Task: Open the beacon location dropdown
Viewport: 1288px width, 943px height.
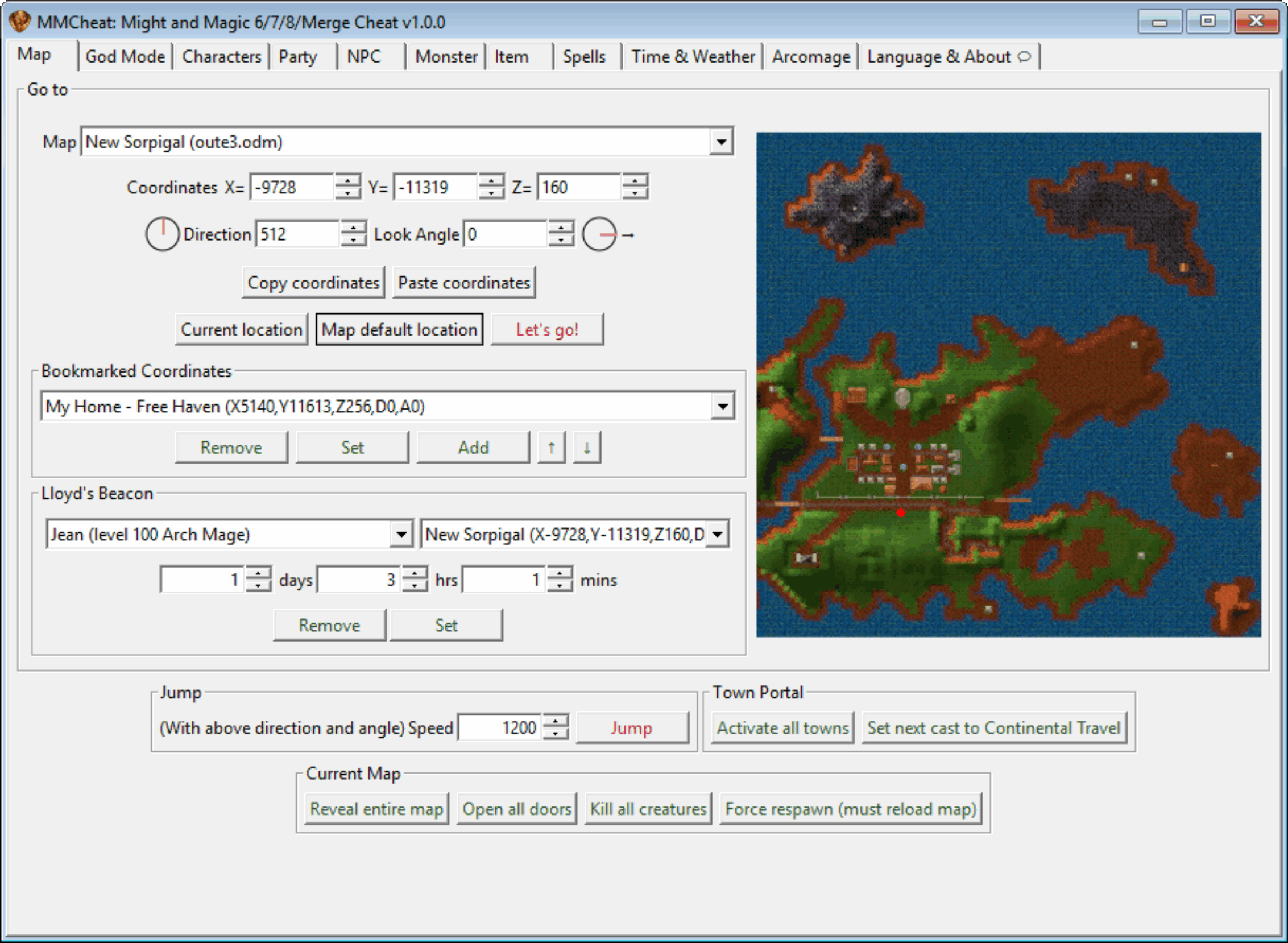Action: pyautogui.click(x=718, y=534)
